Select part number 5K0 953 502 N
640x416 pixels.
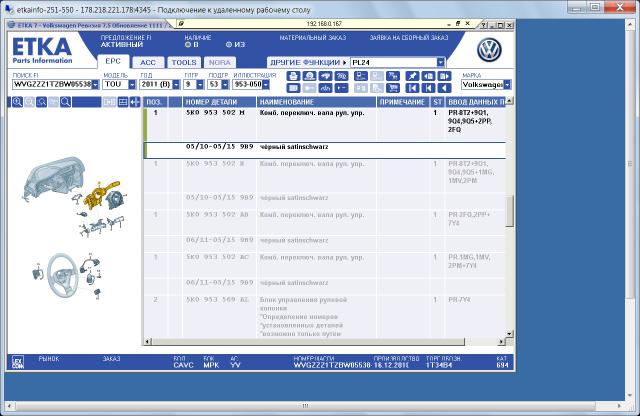click(216, 164)
